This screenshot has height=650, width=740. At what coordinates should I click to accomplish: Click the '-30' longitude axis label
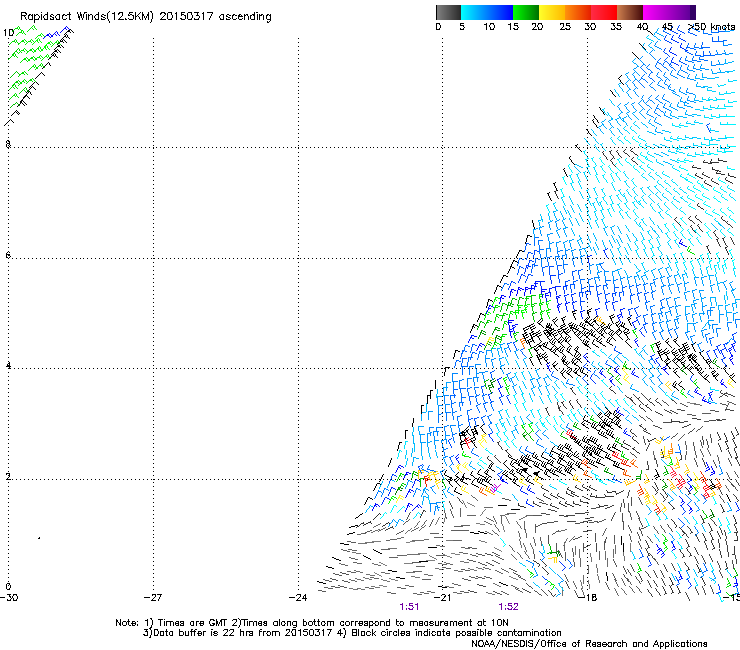[9, 598]
